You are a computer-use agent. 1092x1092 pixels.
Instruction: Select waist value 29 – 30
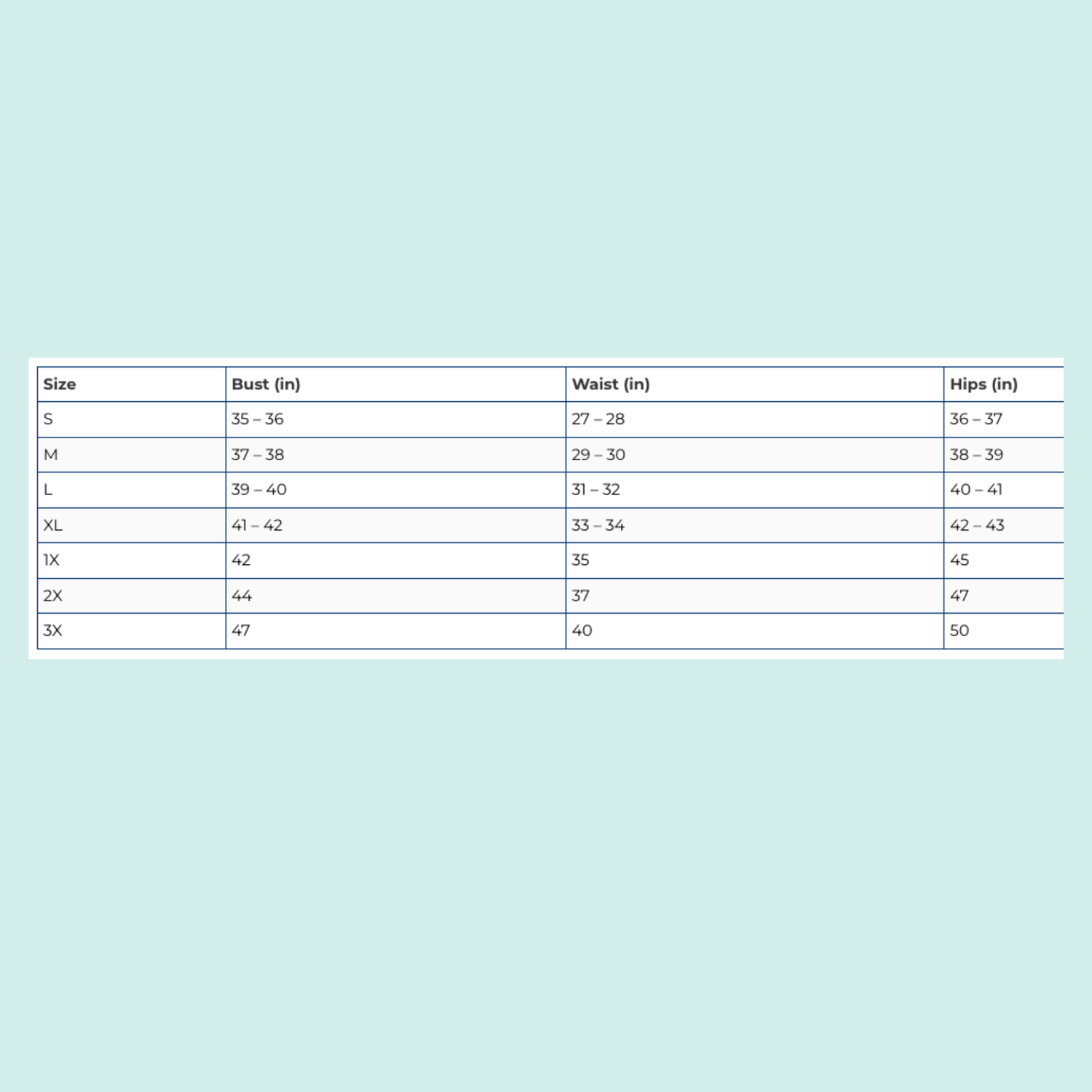pyautogui.click(x=598, y=455)
